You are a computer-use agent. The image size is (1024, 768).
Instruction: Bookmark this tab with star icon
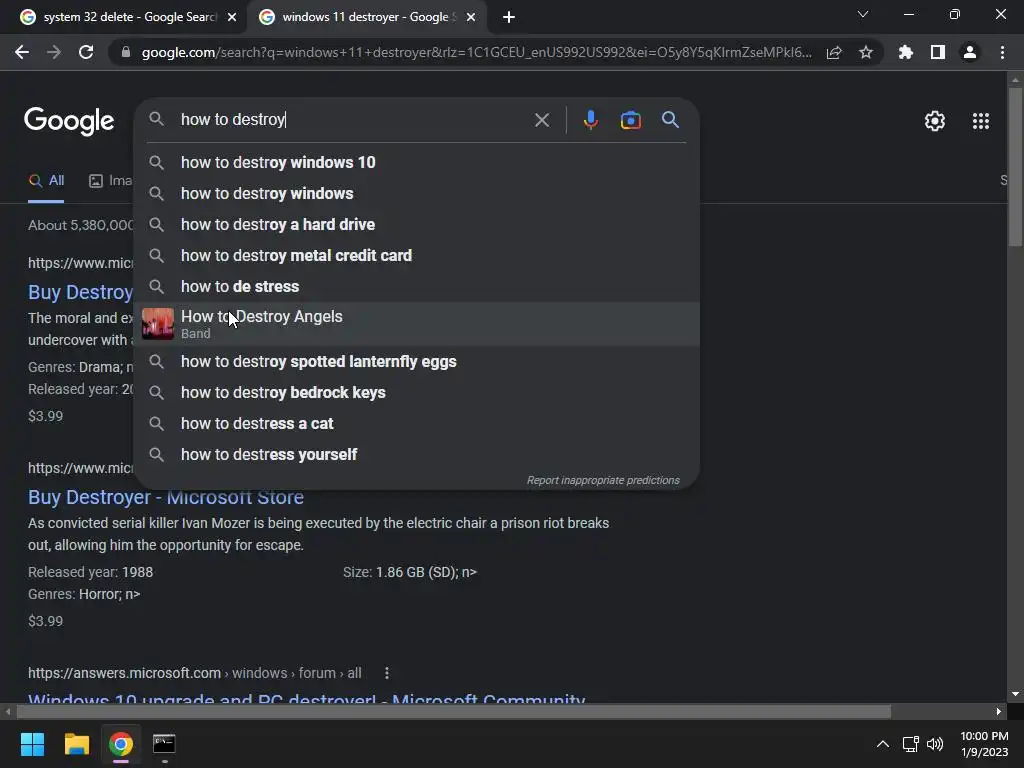point(866,52)
